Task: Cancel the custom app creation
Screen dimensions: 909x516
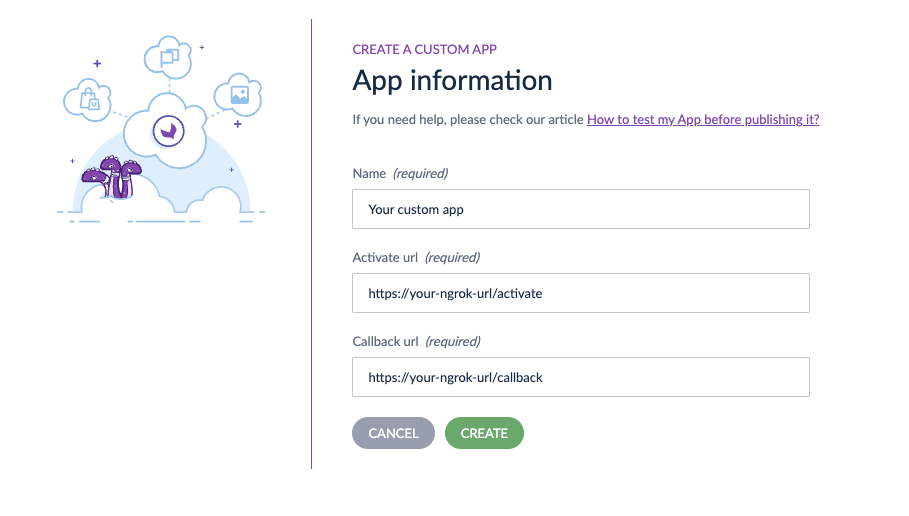Action: pos(393,433)
